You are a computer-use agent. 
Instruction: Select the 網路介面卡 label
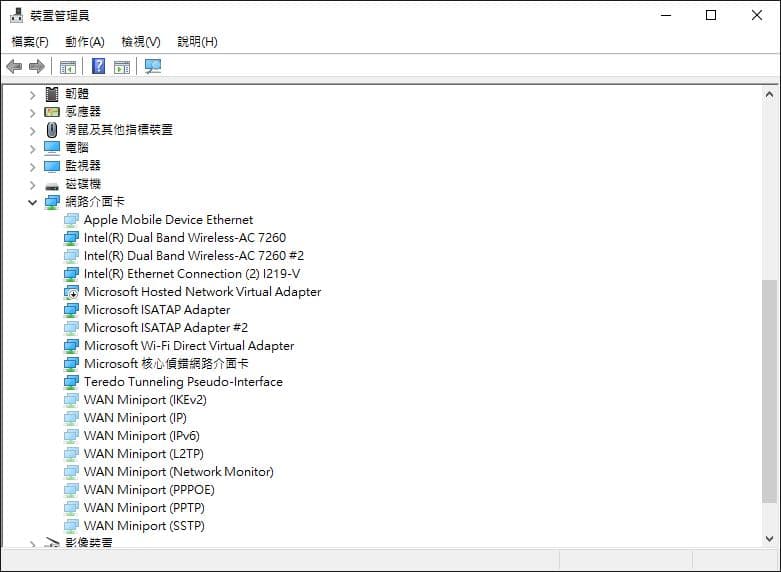coord(95,202)
